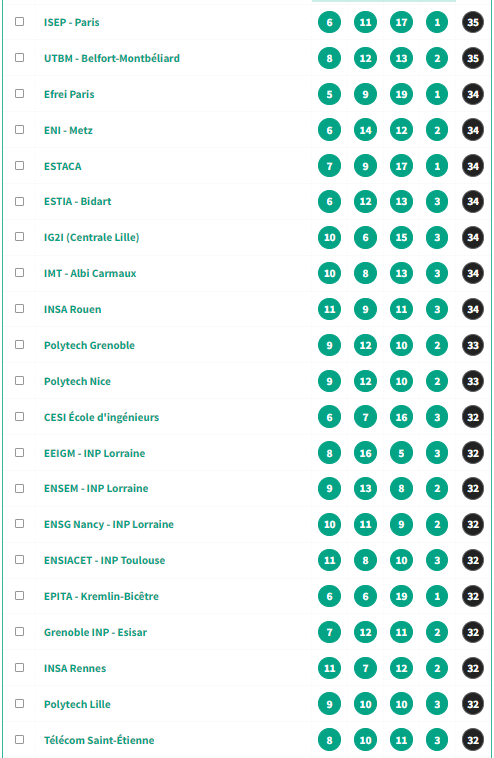Click black total badge 33 for Polytech Grenoble
Viewport: 494px width, 758px height.
pyautogui.click(x=473, y=345)
